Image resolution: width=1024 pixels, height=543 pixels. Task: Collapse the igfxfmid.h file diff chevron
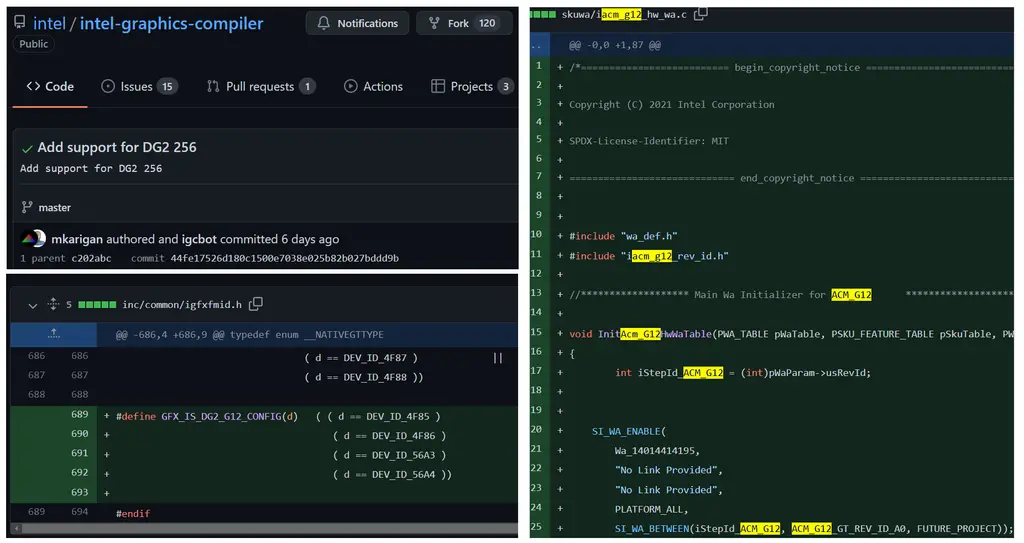tap(32, 304)
